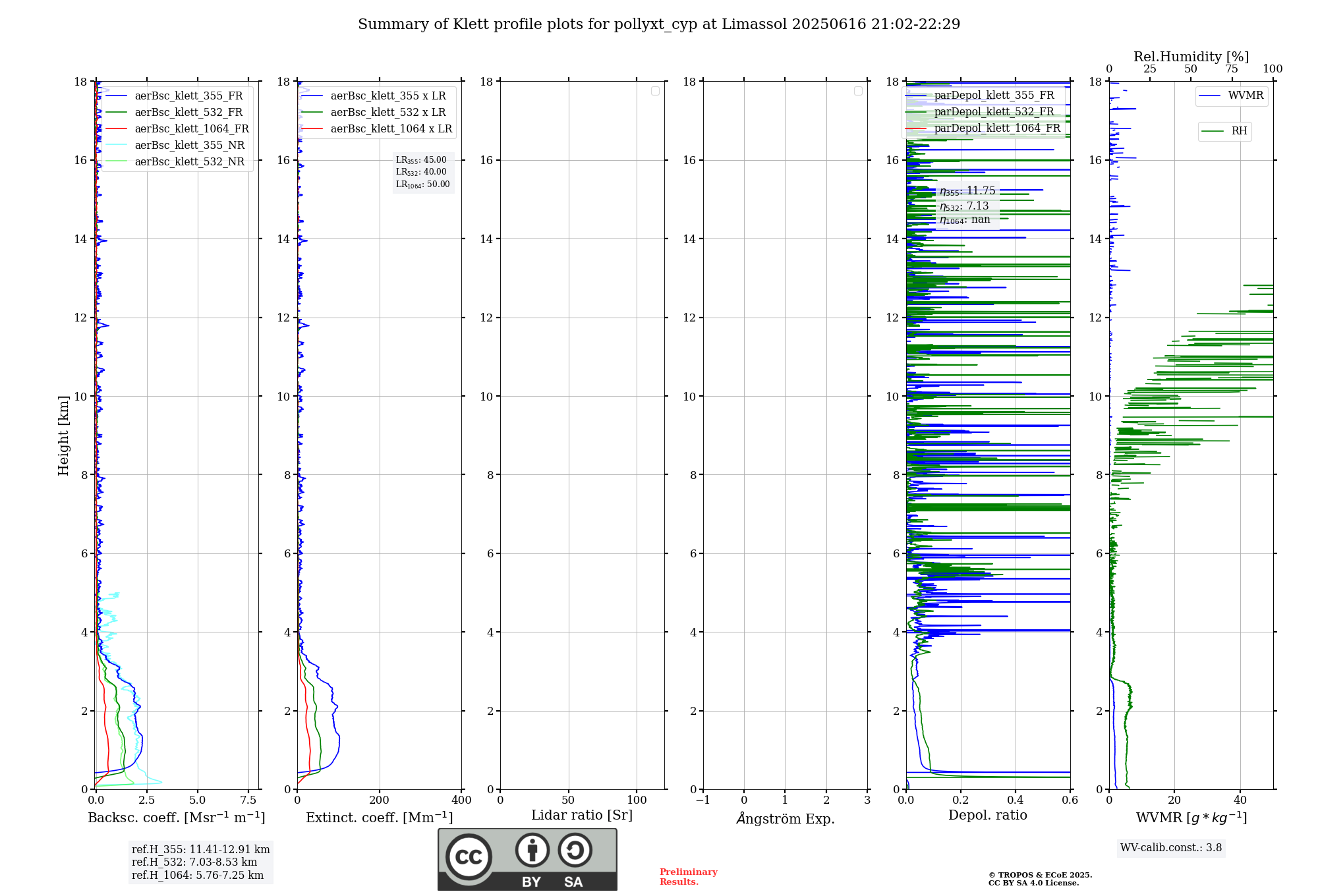Click the RH legend entry
The width and height of the screenshot is (1318, 896).
(1225, 132)
